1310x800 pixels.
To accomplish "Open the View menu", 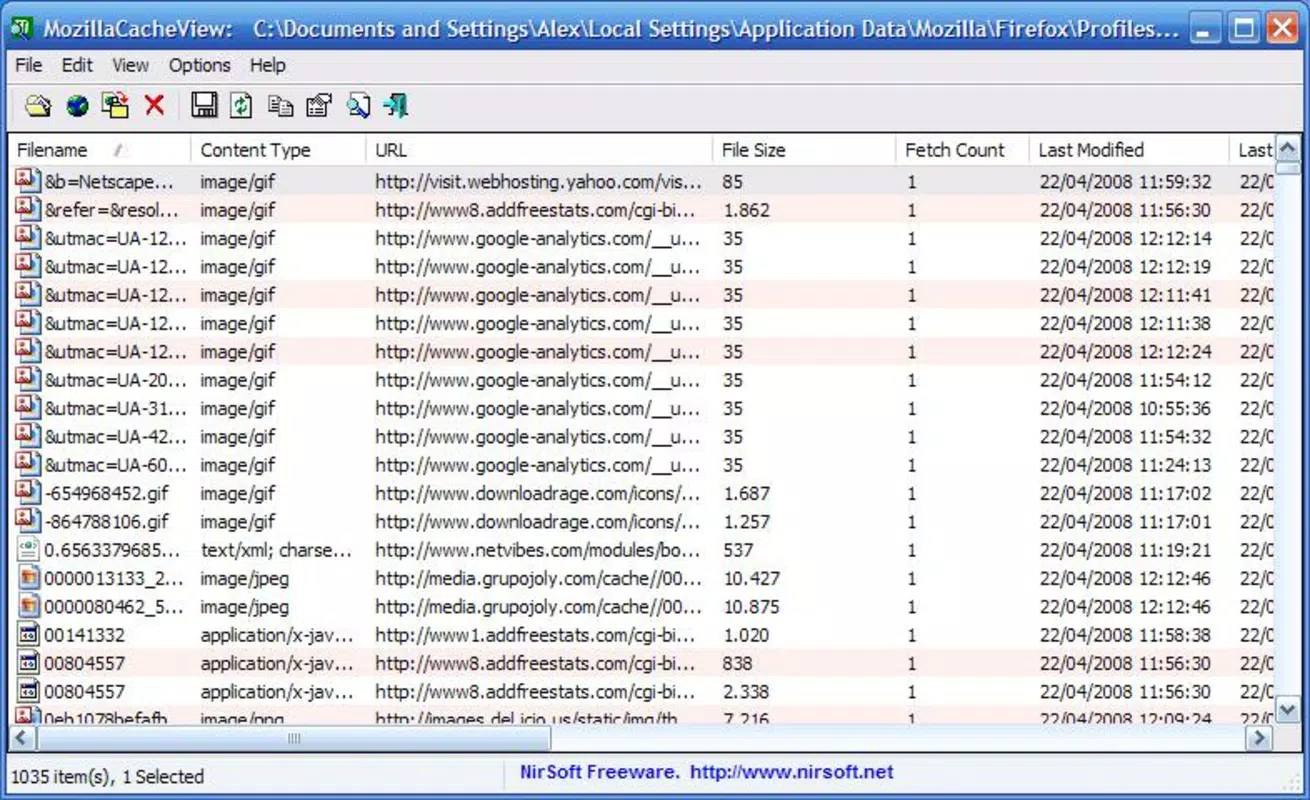I will (130, 65).
